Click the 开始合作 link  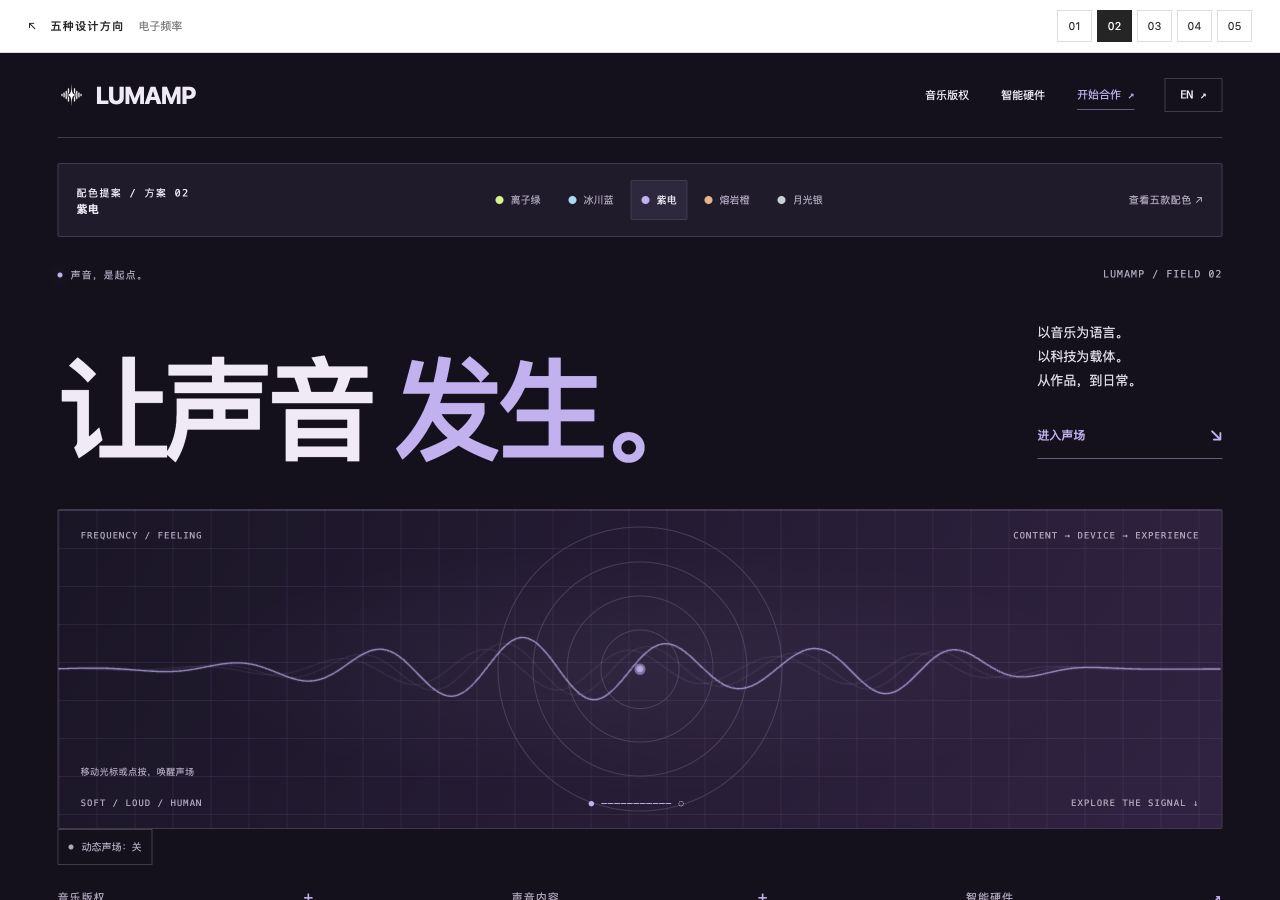tap(1105, 95)
